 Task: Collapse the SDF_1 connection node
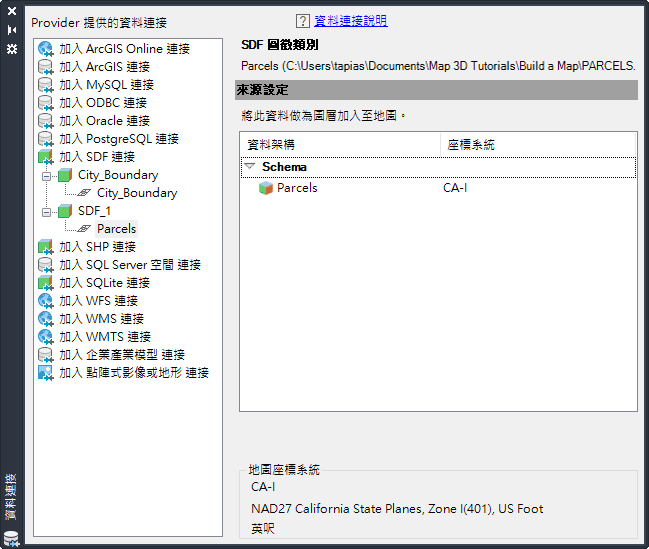pos(46,212)
